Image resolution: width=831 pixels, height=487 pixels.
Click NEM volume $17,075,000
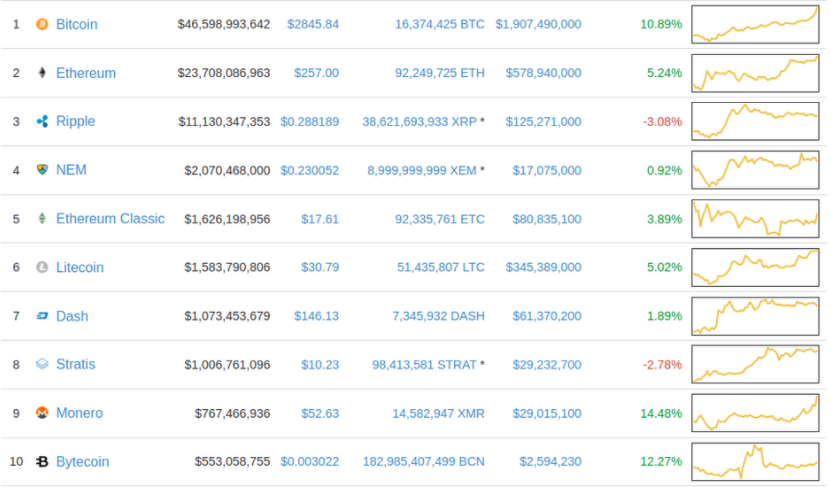pos(547,170)
